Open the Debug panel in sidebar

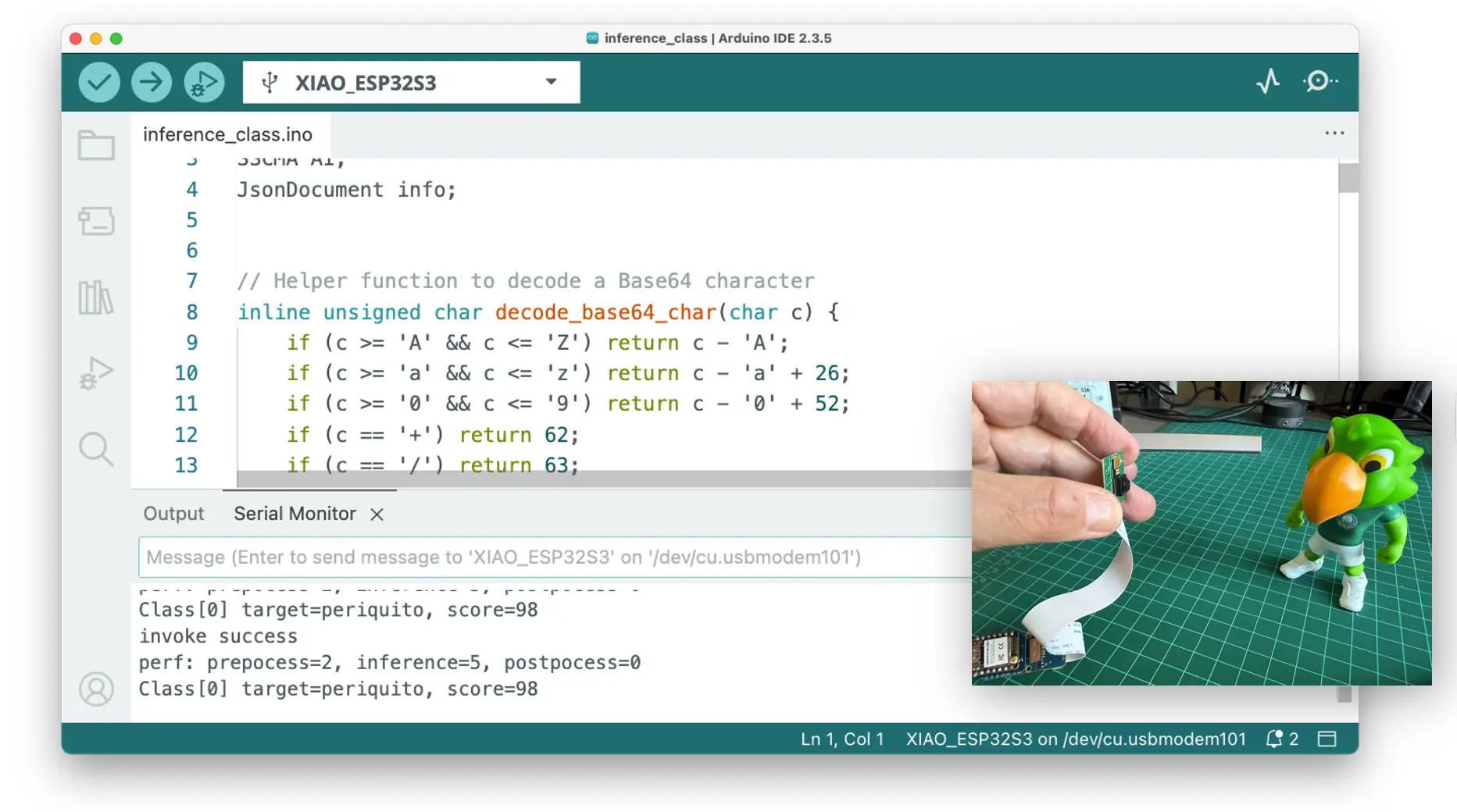(x=96, y=373)
